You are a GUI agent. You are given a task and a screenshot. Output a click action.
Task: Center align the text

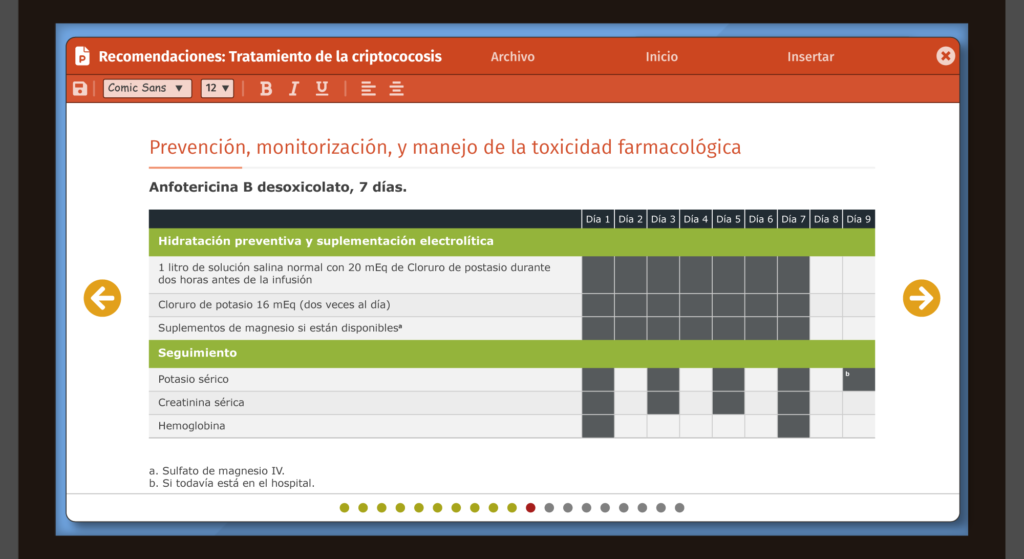coord(396,89)
